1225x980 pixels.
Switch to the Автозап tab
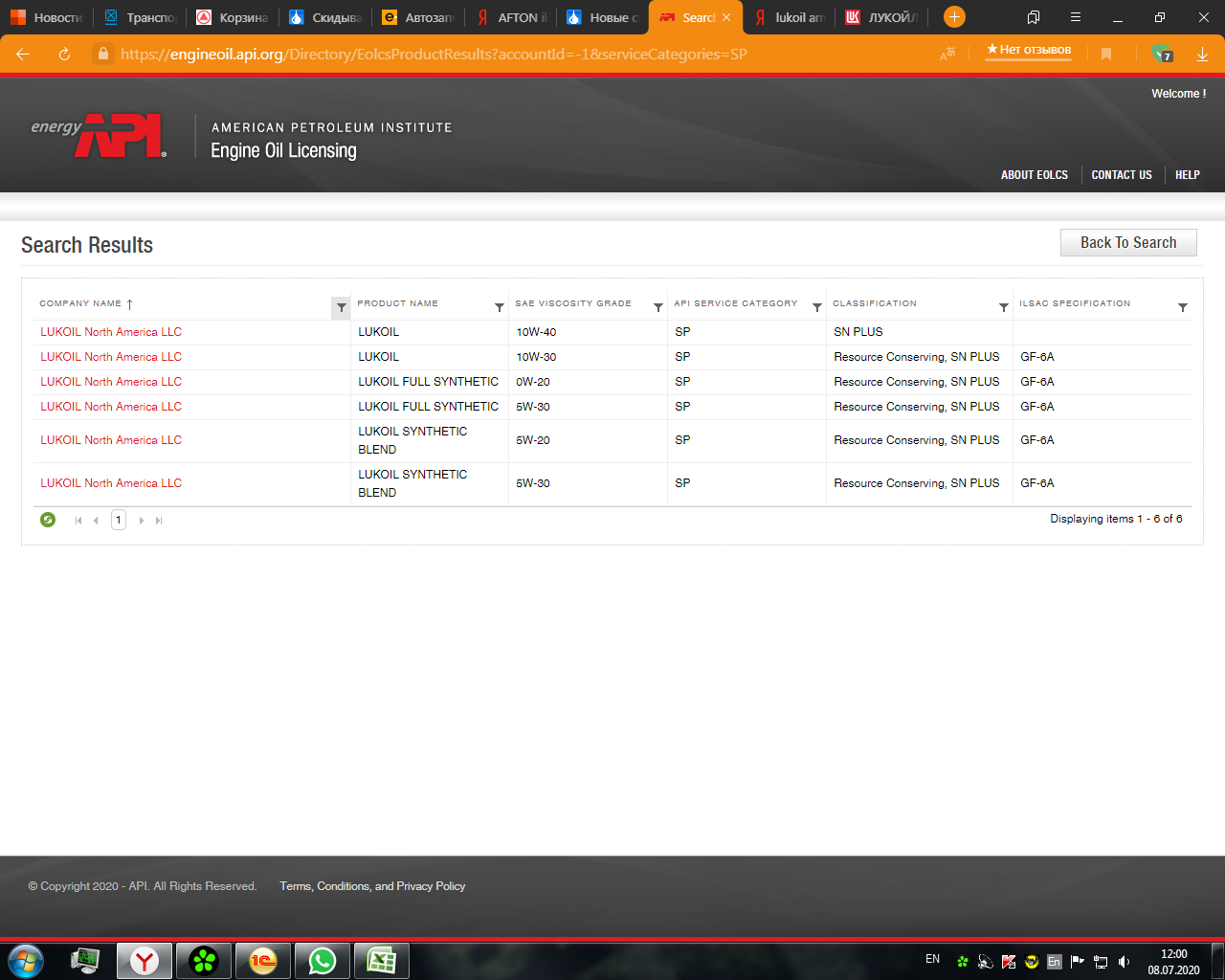pyautogui.click(x=418, y=17)
